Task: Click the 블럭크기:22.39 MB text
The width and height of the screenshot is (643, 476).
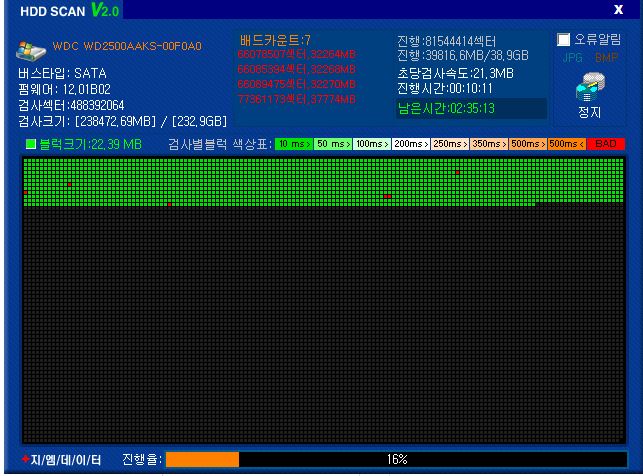Action: (x=91, y=144)
